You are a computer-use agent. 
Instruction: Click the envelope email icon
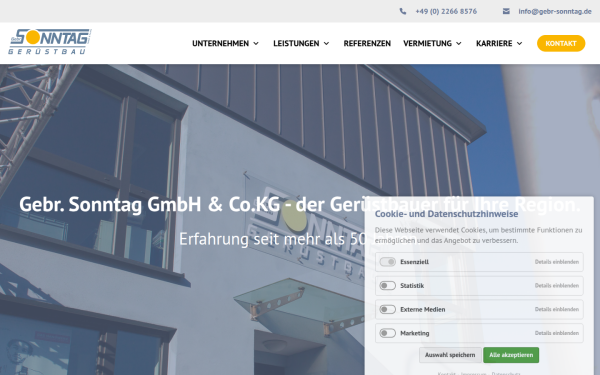[x=506, y=11]
